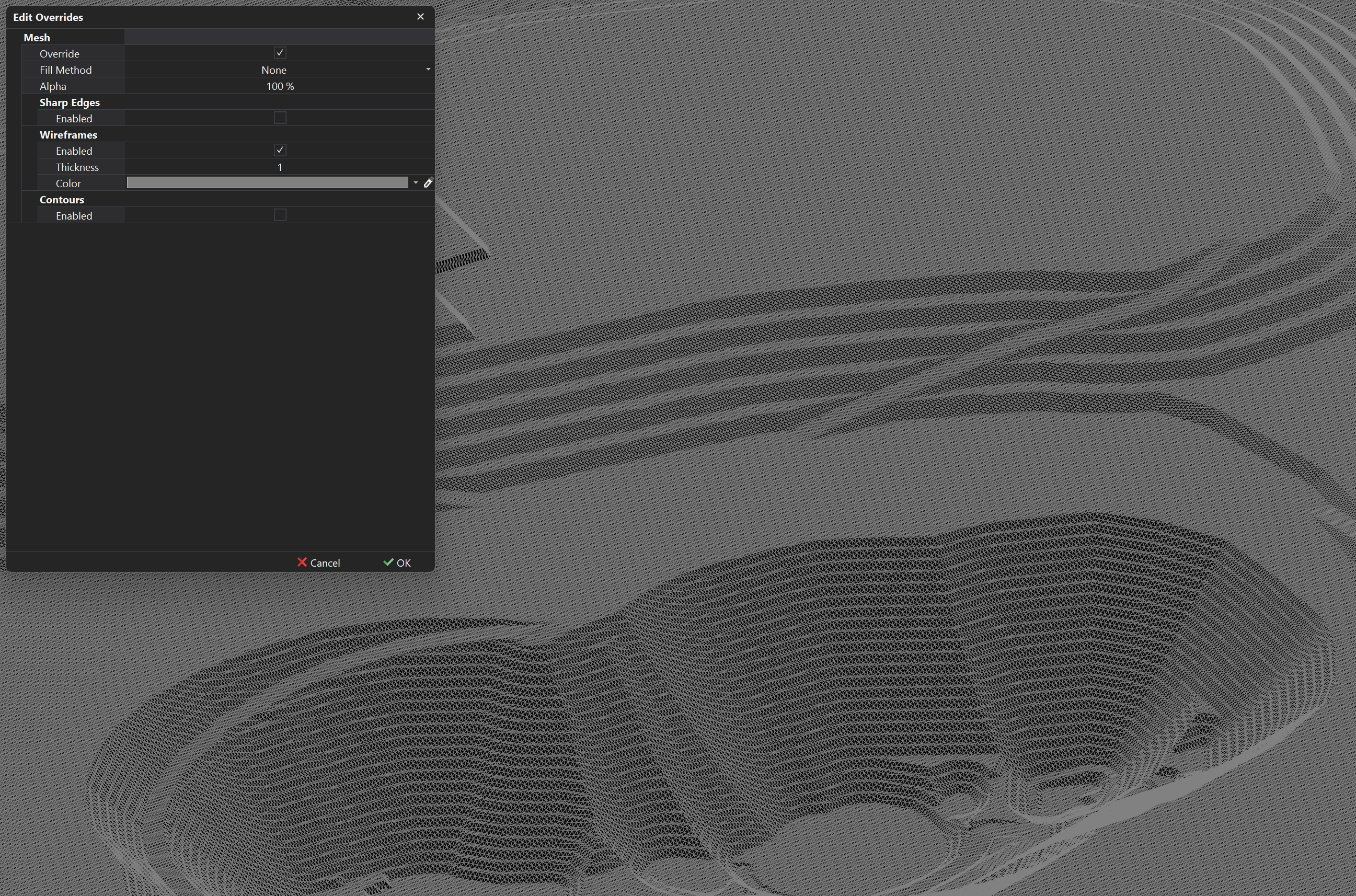Close the Edit Overrides window

(421, 17)
